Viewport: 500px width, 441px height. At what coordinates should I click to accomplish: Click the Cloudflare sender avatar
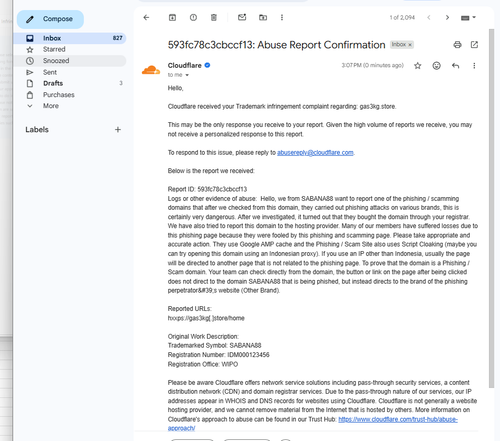point(151,70)
